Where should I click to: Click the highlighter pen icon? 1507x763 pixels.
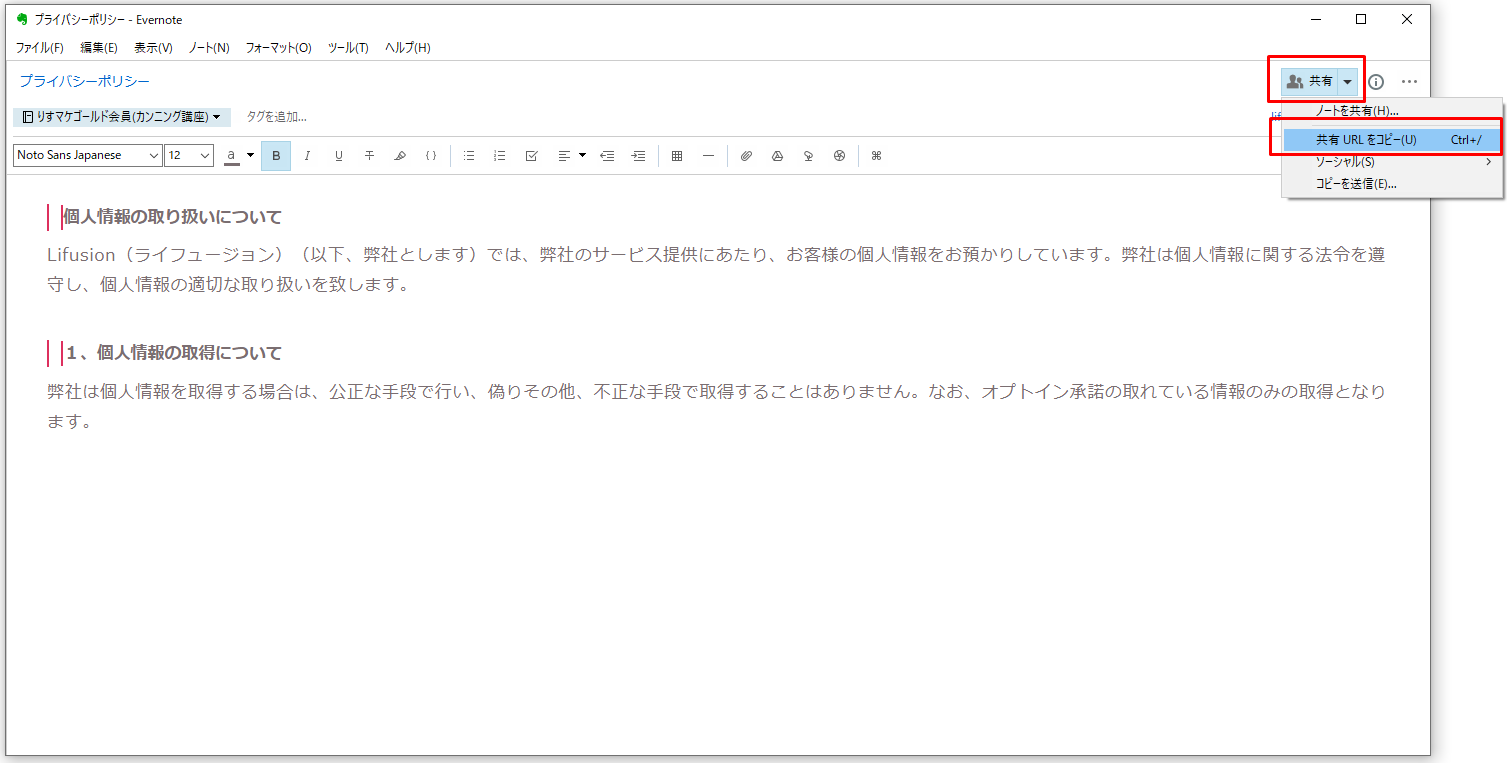tap(400, 156)
